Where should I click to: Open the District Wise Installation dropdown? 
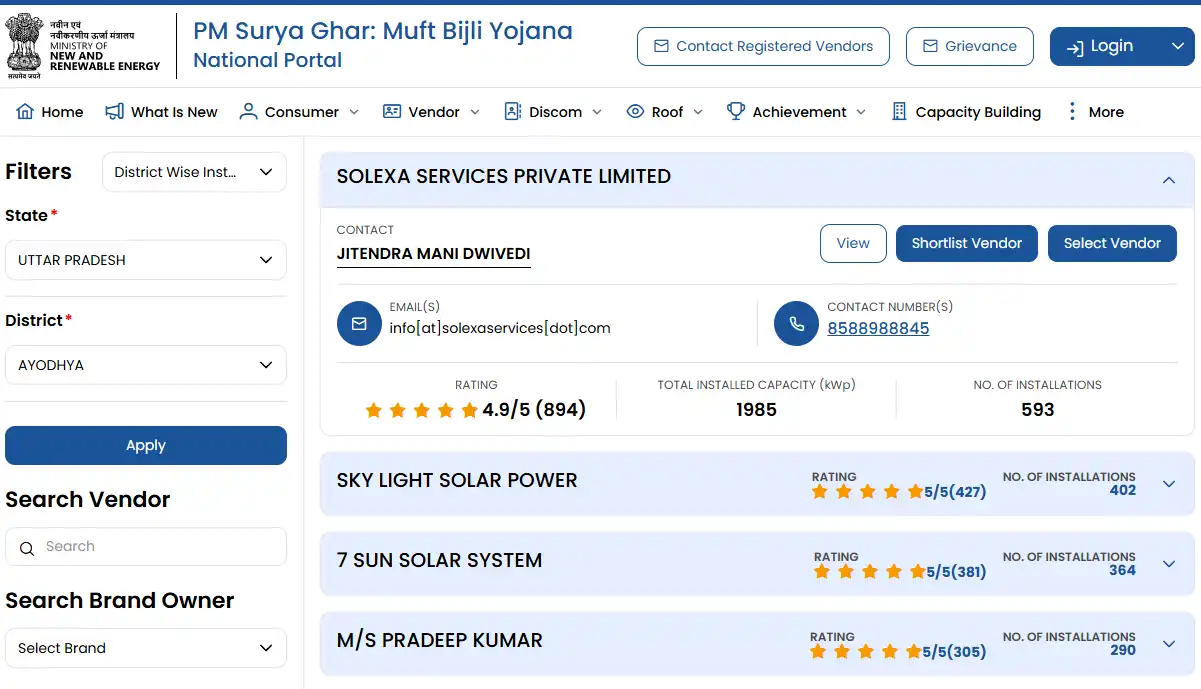[x=194, y=172]
